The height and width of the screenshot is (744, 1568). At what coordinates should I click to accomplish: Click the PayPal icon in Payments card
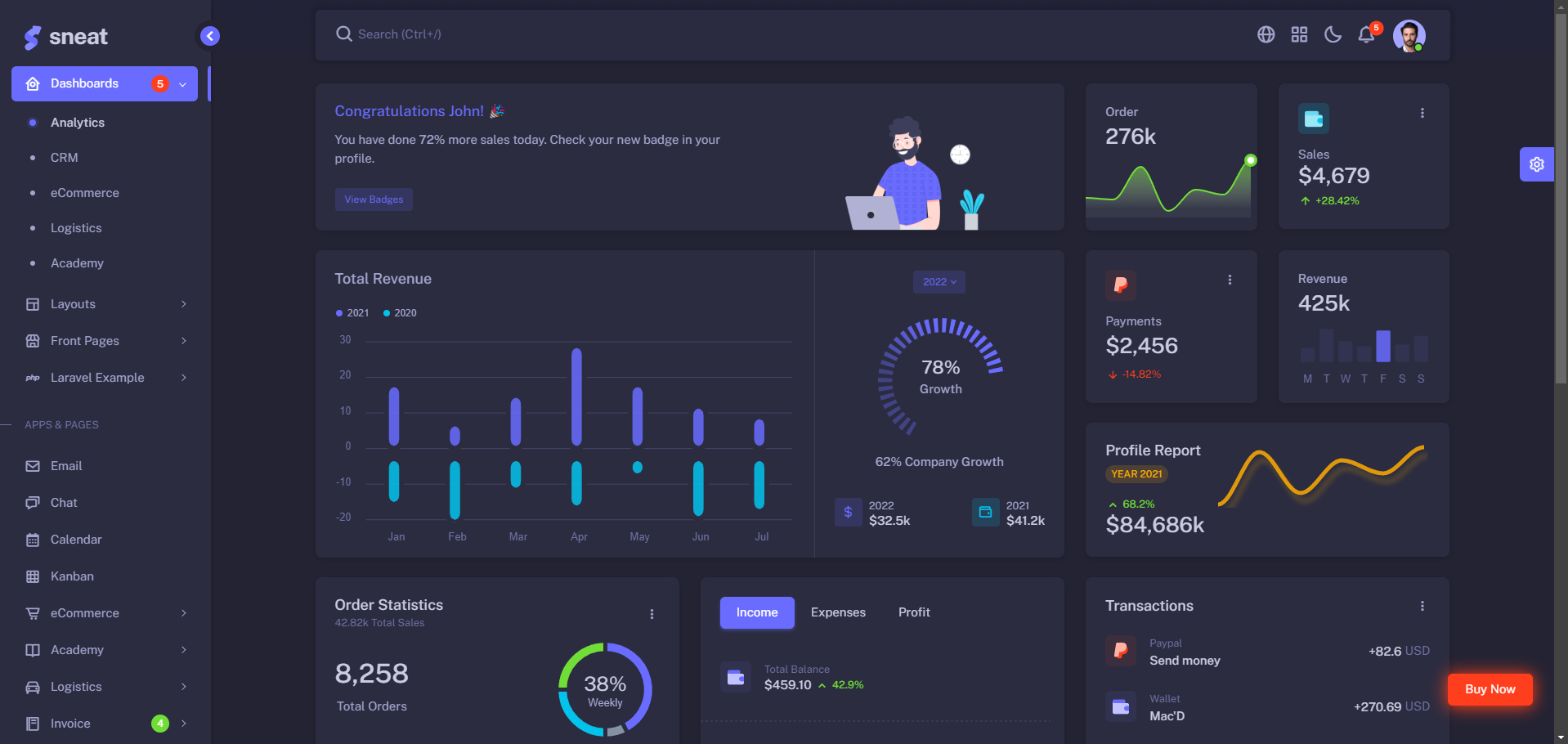point(1121,285)
